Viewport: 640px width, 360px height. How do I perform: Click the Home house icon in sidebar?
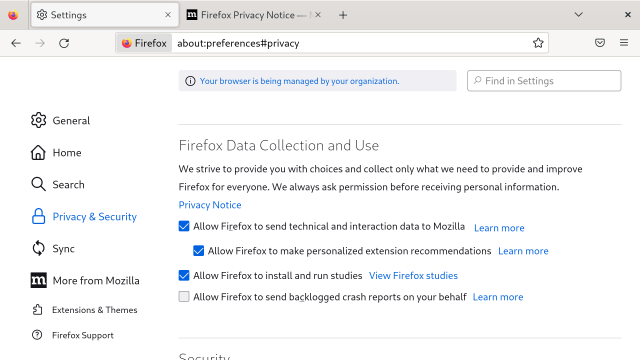[x=38, y=152]
